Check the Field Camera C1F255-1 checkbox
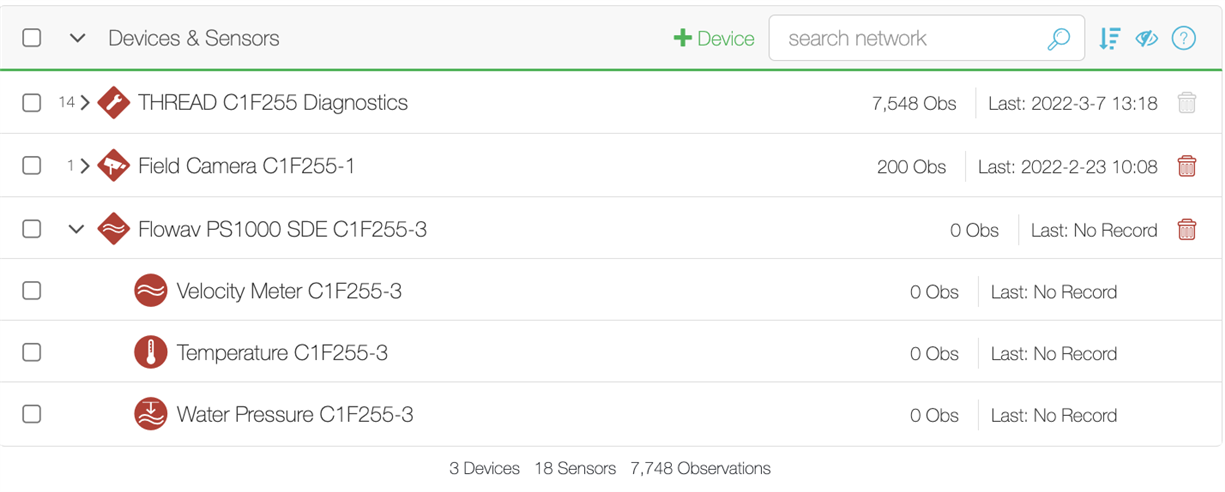The image size is (1225, 492). point(32,166)
